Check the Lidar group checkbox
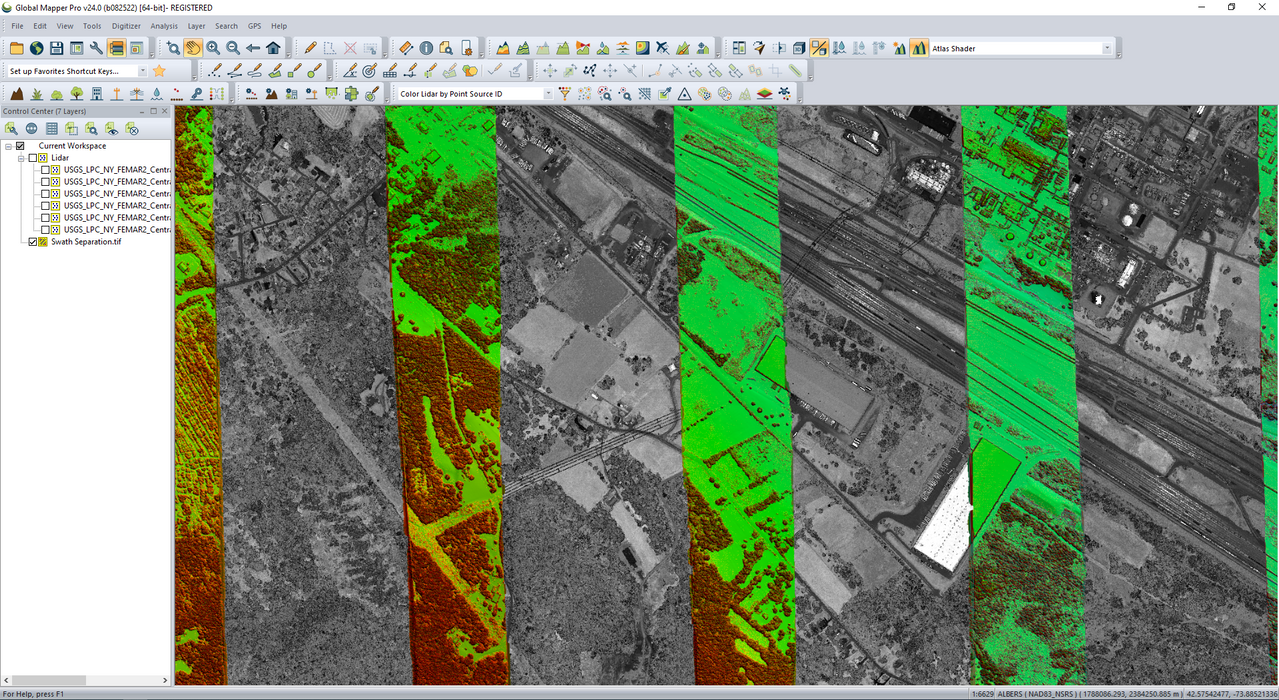Image resolution: width=1279 pixels, height=700 pixels. tap(33, 158)
